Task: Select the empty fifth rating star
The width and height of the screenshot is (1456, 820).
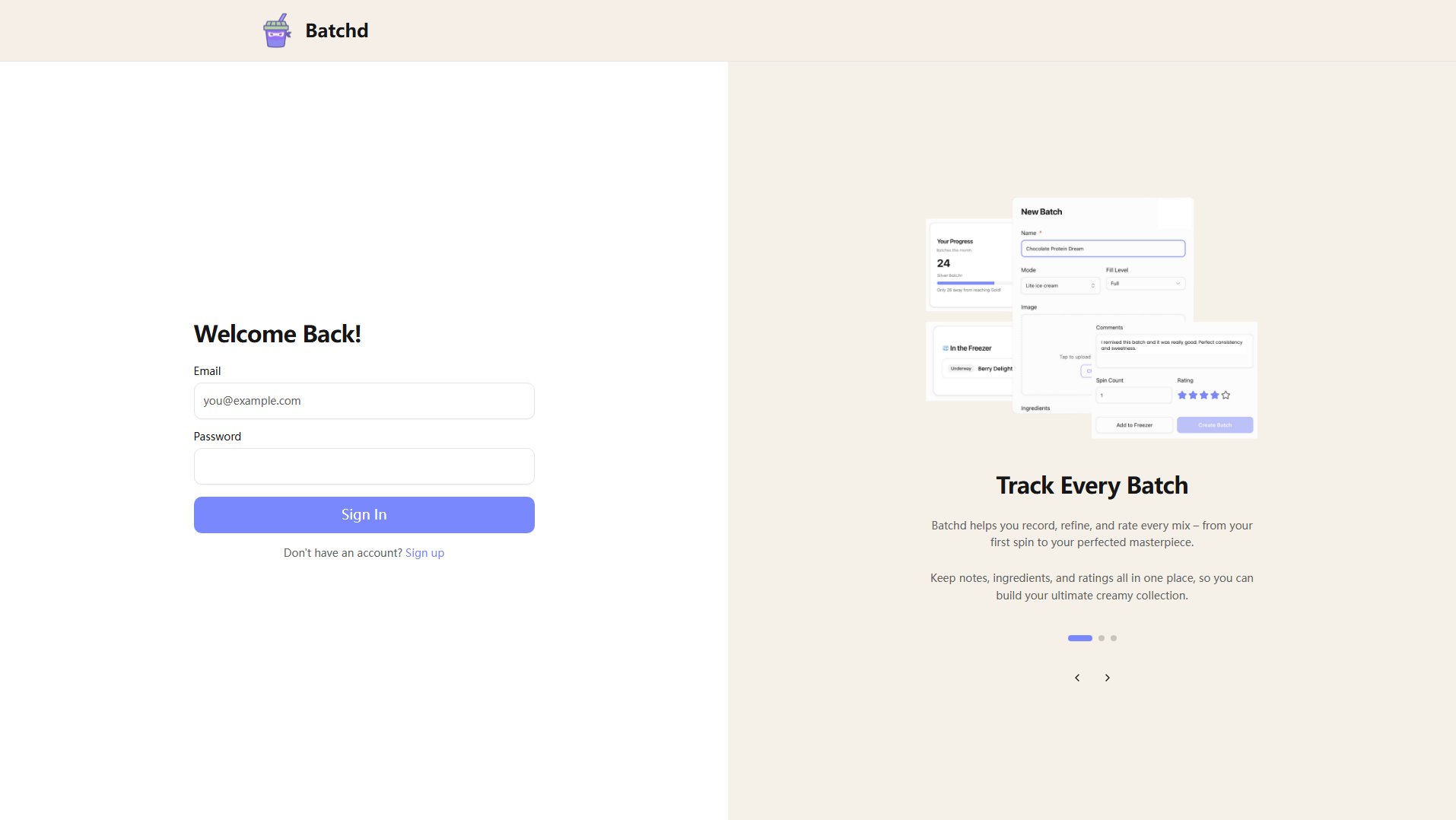Action: pyautogui.click(x=1225, y=396)
